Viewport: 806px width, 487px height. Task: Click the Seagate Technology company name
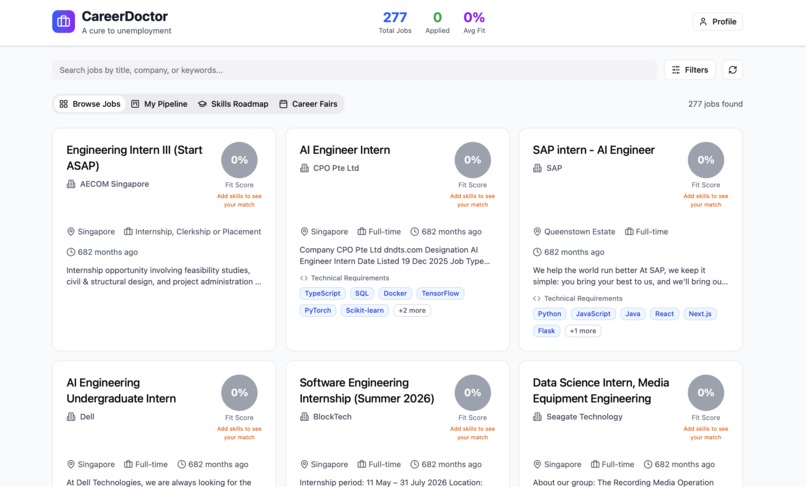584,417
